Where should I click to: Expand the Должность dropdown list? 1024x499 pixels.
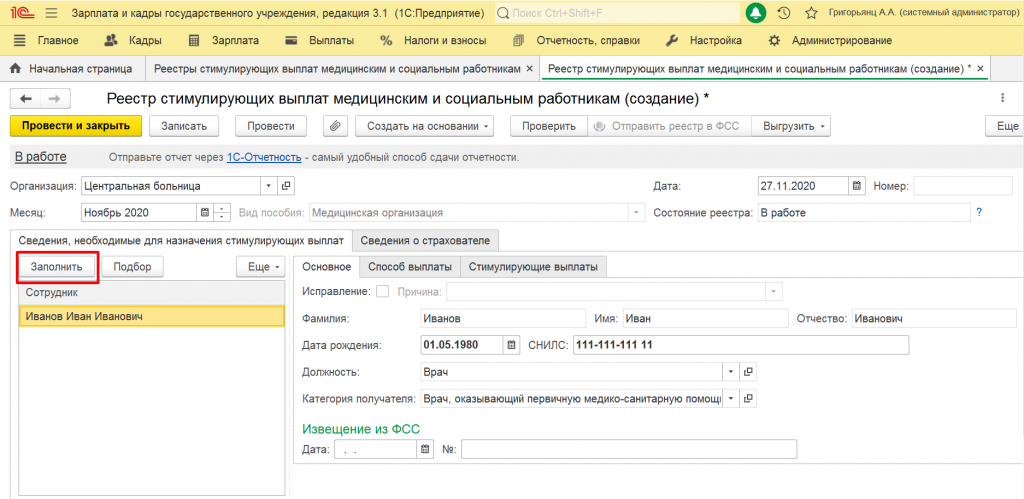click(x=731, y=372)
